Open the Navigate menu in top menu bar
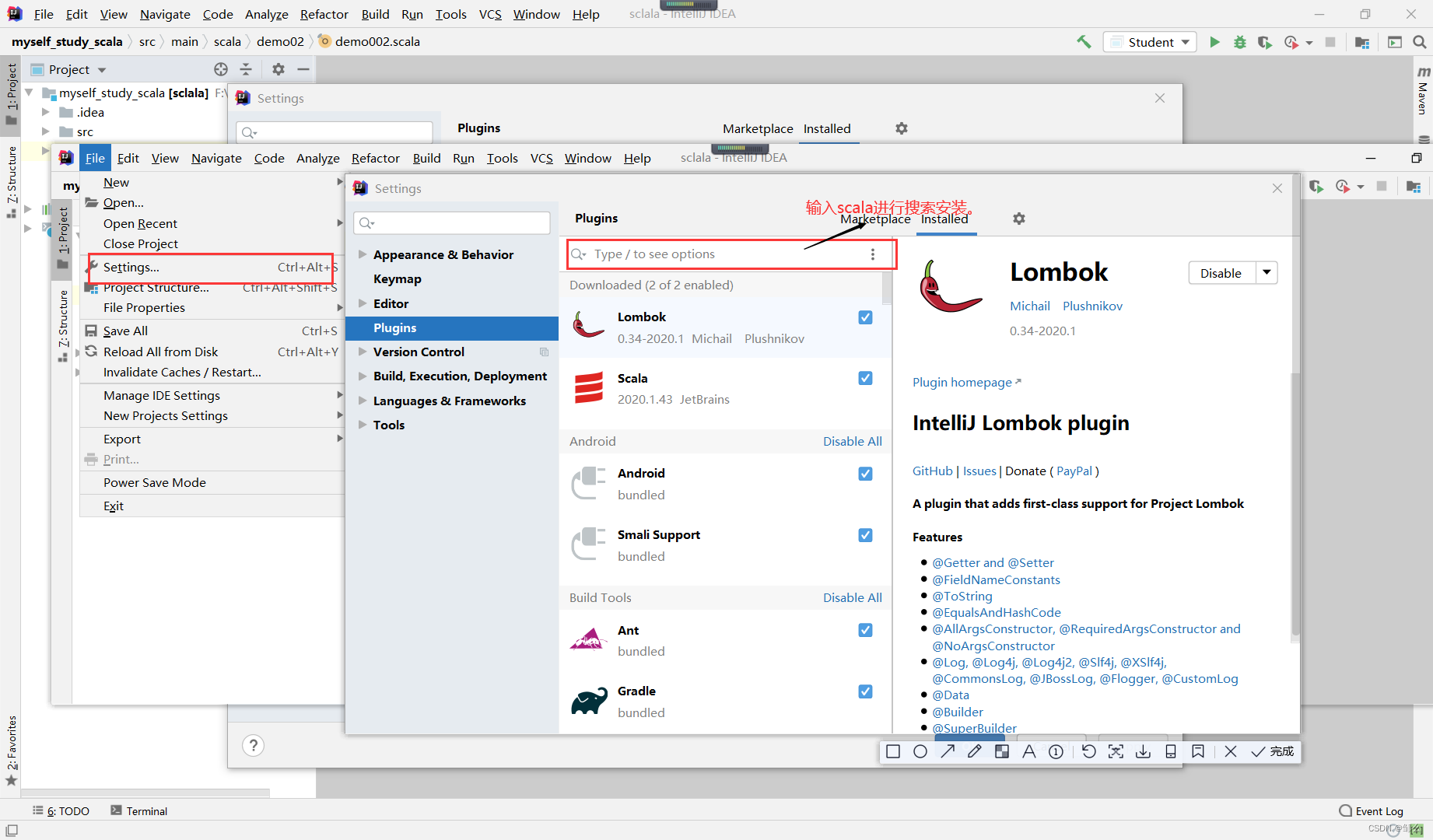 [165, 14]
